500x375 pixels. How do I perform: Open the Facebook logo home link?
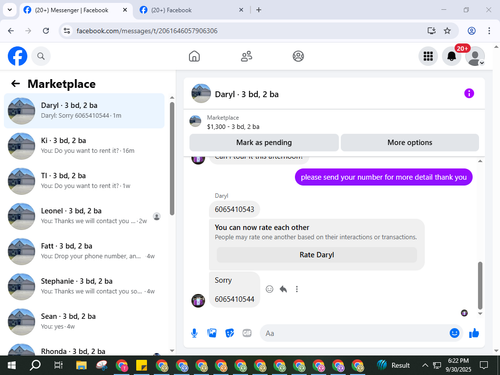(17, 56)
